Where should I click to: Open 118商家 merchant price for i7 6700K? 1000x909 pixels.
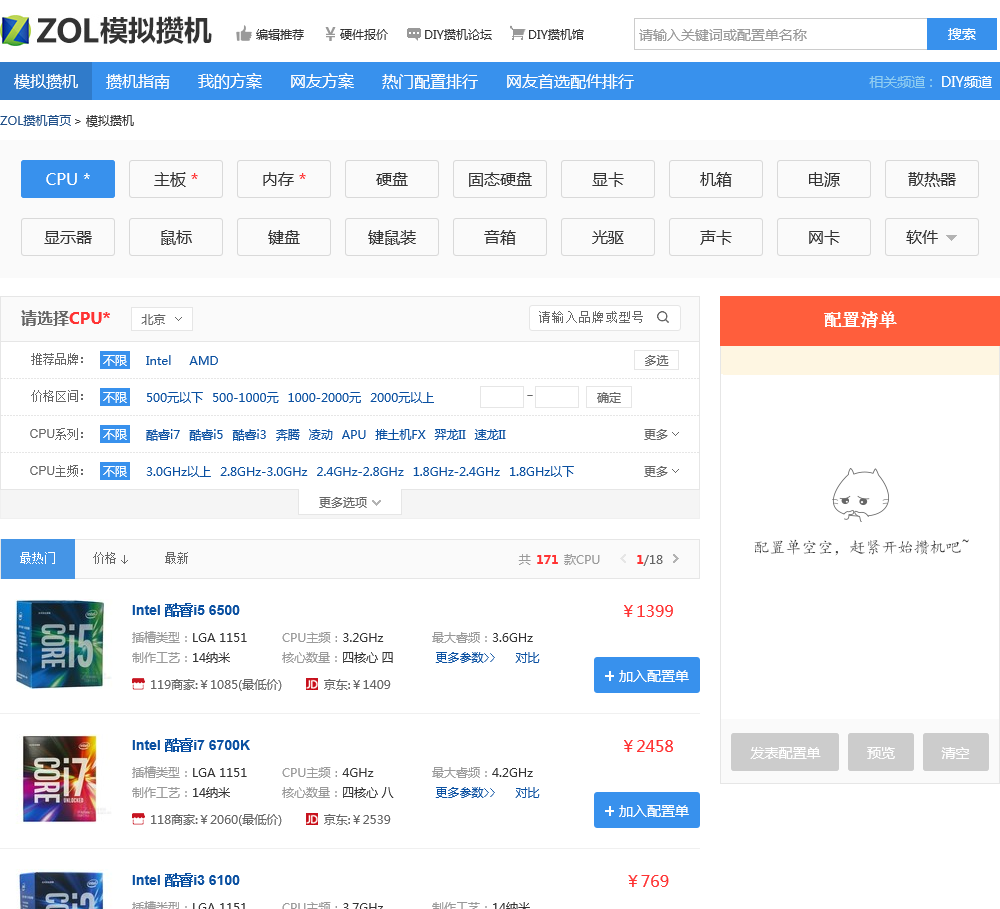click(207, 820)
